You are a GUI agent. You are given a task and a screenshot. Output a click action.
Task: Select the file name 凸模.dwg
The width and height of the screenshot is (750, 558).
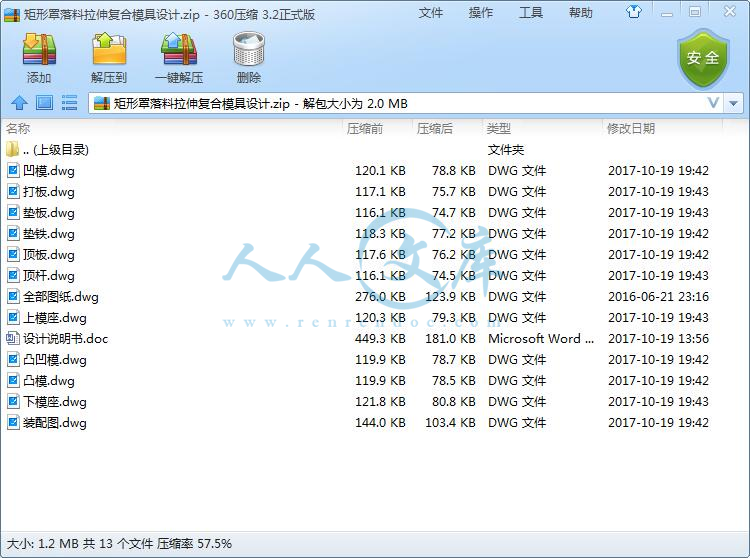49,381
